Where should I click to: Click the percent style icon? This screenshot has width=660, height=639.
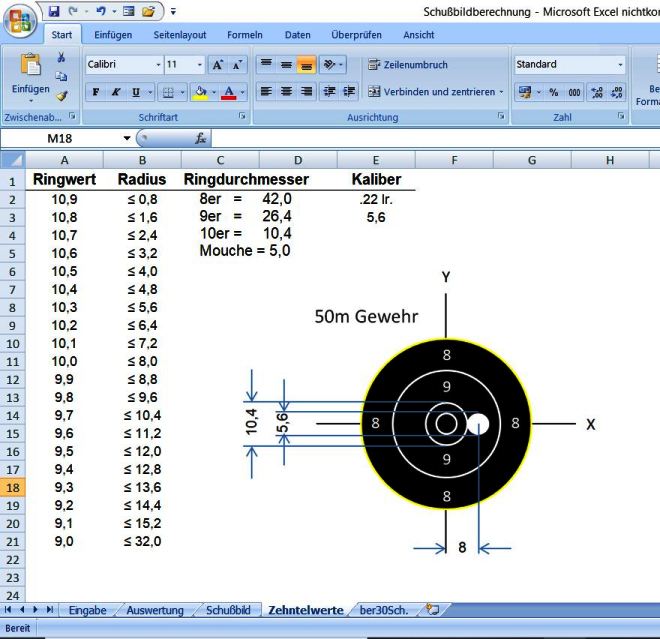(x=553, y=92)
